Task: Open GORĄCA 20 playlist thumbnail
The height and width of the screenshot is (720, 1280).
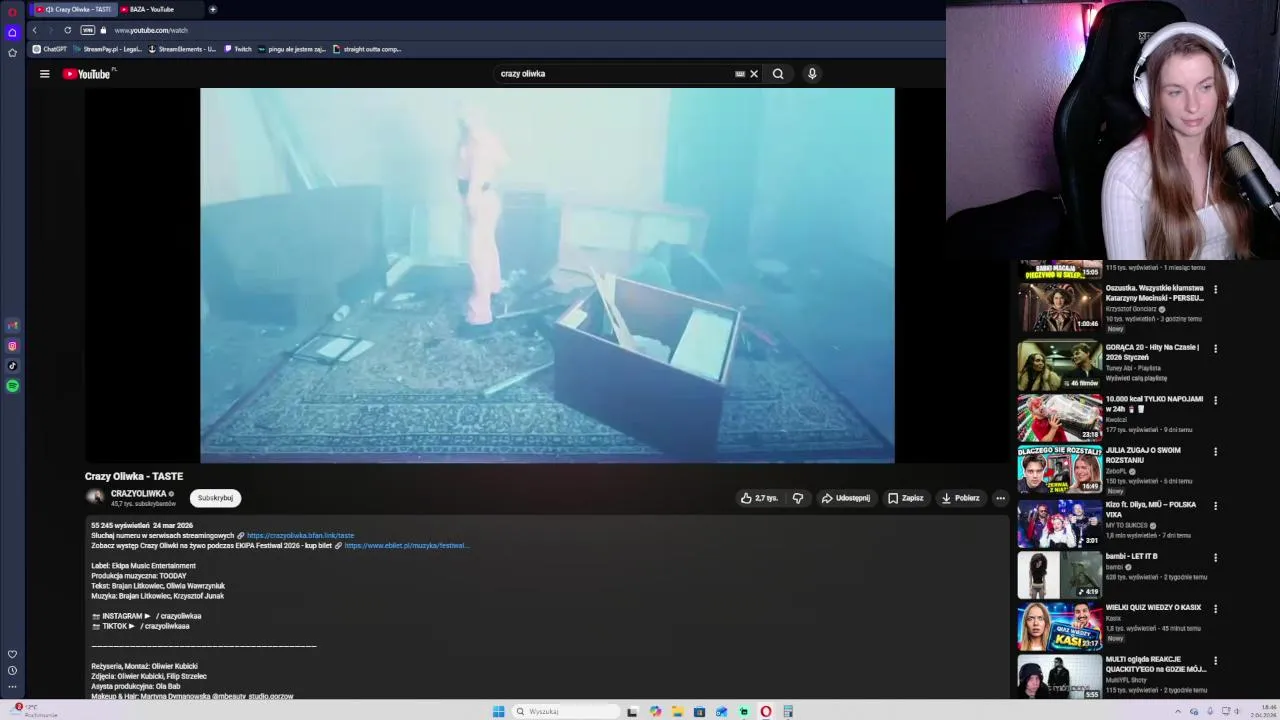Action: point(1059,365)
